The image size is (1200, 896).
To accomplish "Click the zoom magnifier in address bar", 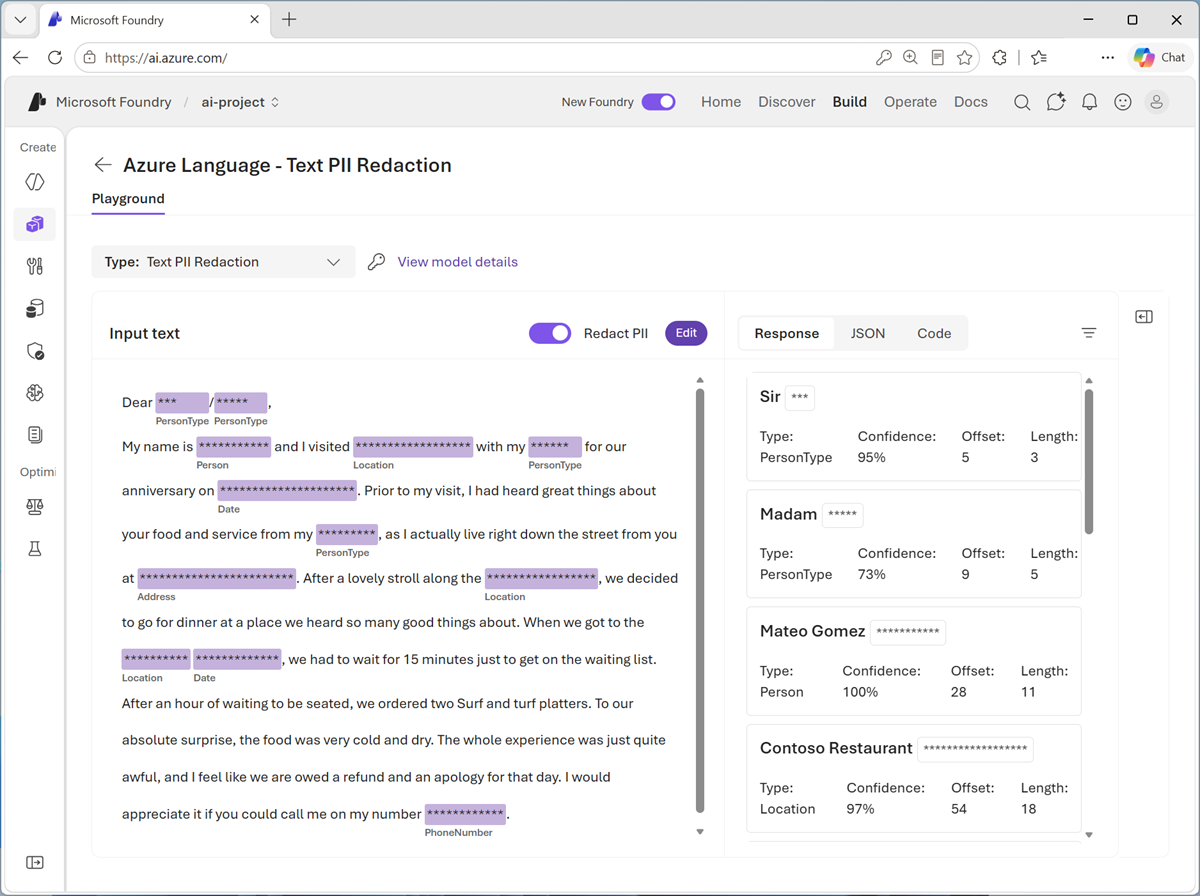I will (x=910, y=58).
